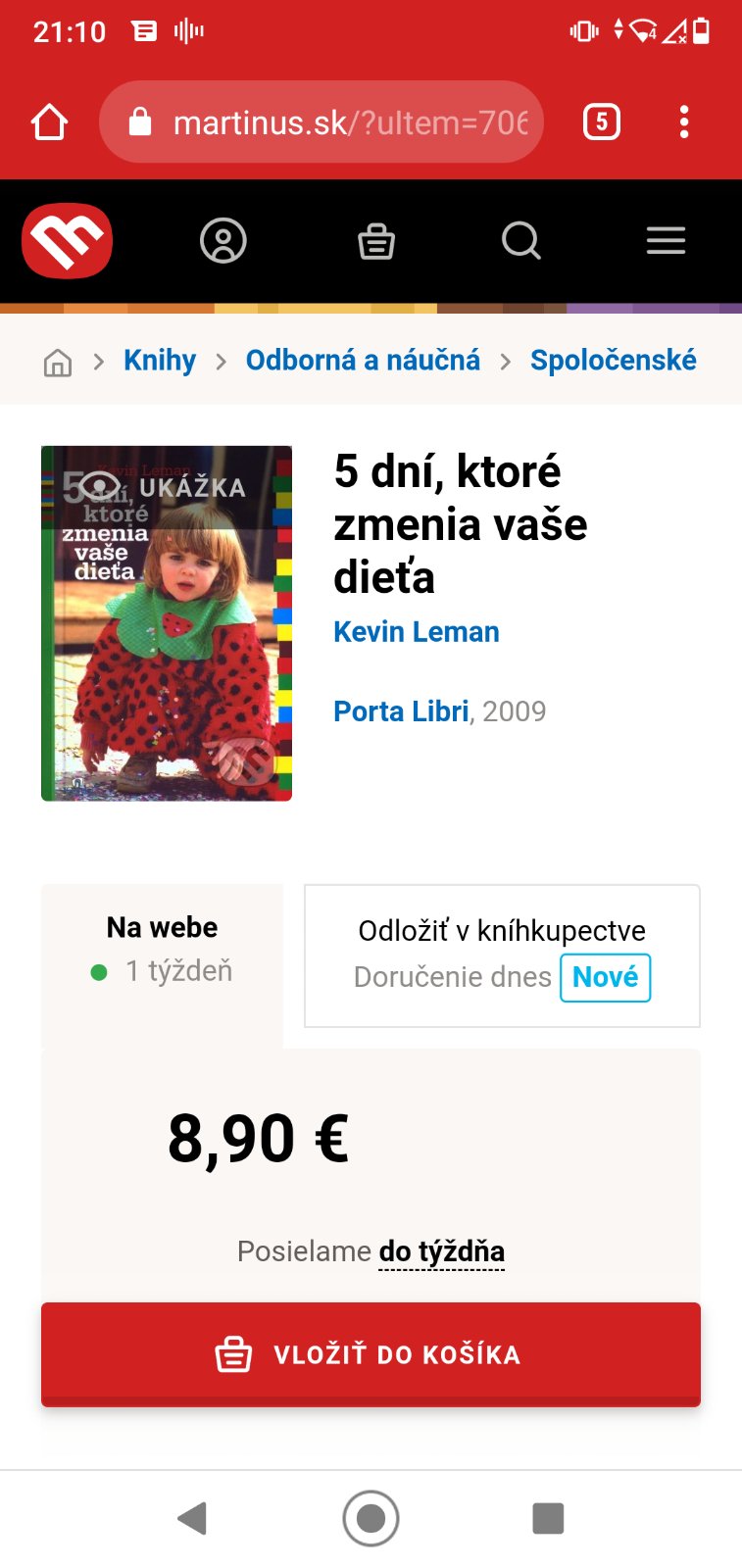This screenshot has width=742, height=1568.
Task: Expand the 'do týždňa' delivery info
Action: pos(442,1252)
